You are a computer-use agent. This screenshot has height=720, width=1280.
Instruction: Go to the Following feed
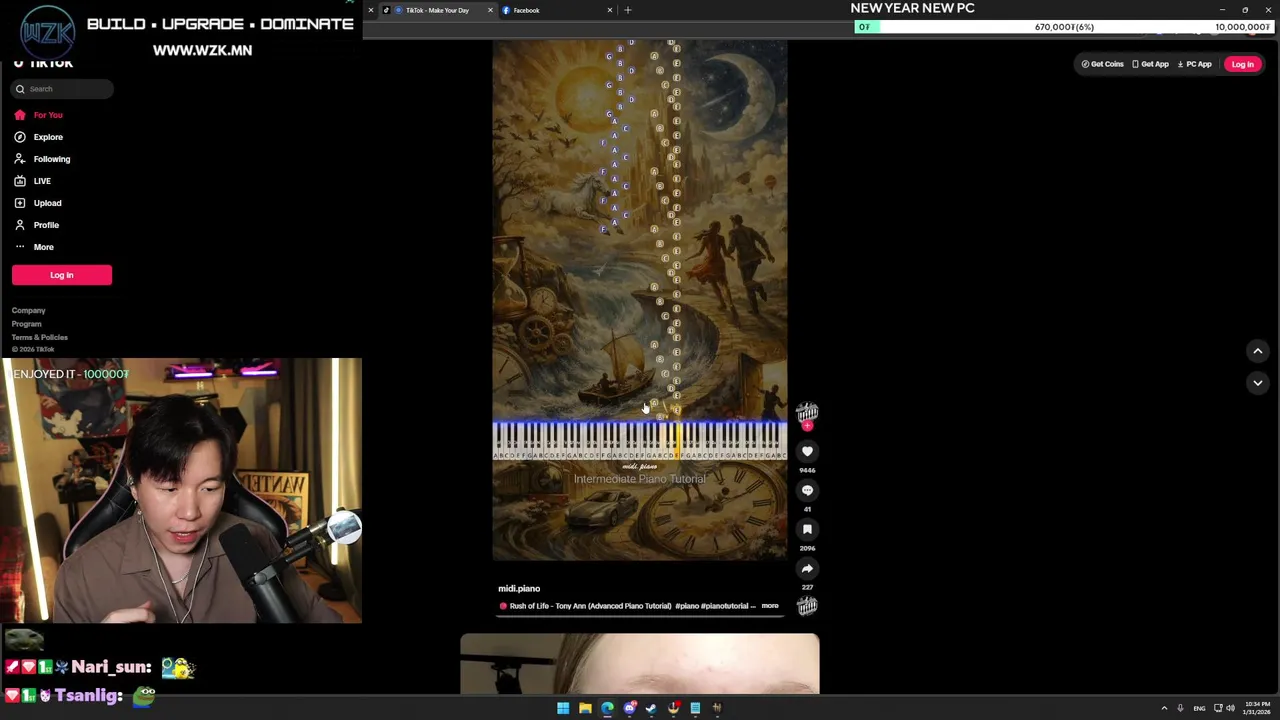coord(51,159)
